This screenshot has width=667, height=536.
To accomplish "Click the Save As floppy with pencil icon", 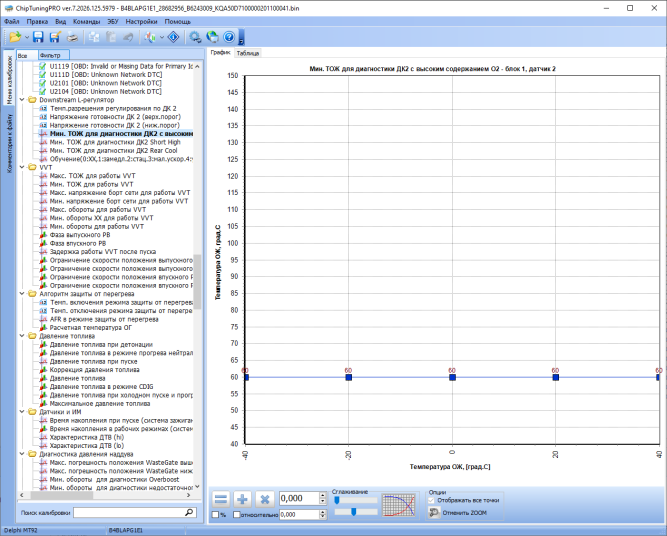I will pos(55,37).
